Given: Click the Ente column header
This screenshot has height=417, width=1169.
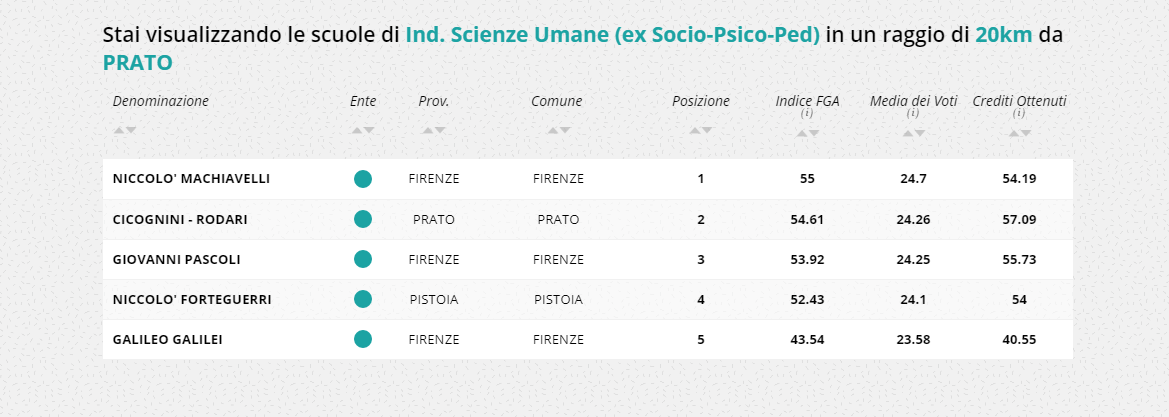Looking at the screenshot, I should click(363, 101).
